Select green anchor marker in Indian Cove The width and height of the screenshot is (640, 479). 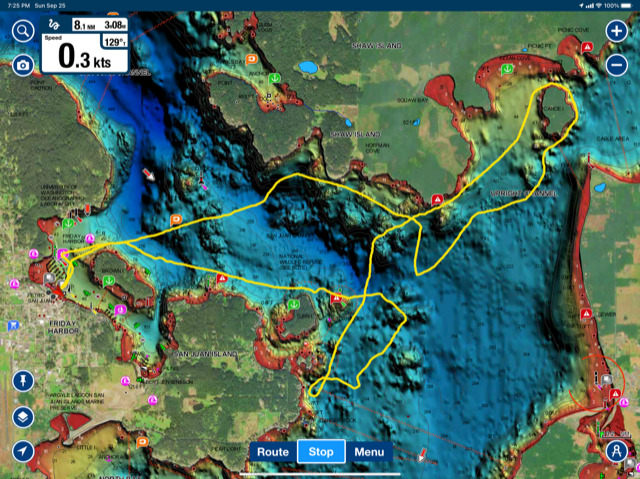coord(507,69)
